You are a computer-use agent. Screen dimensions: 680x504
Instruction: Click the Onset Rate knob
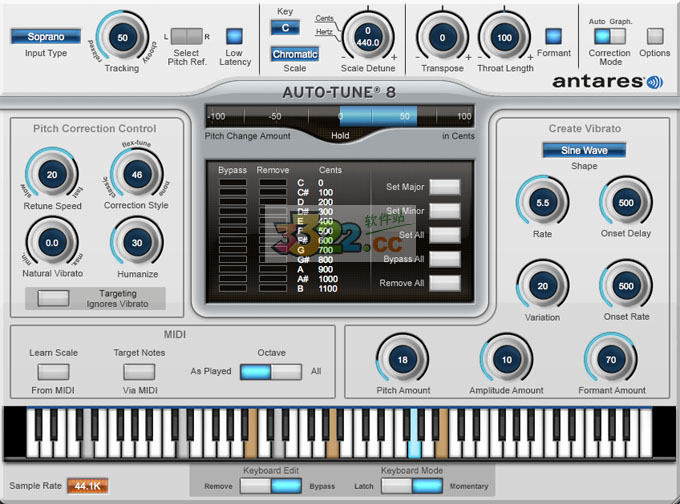click(x=626, y=286)
